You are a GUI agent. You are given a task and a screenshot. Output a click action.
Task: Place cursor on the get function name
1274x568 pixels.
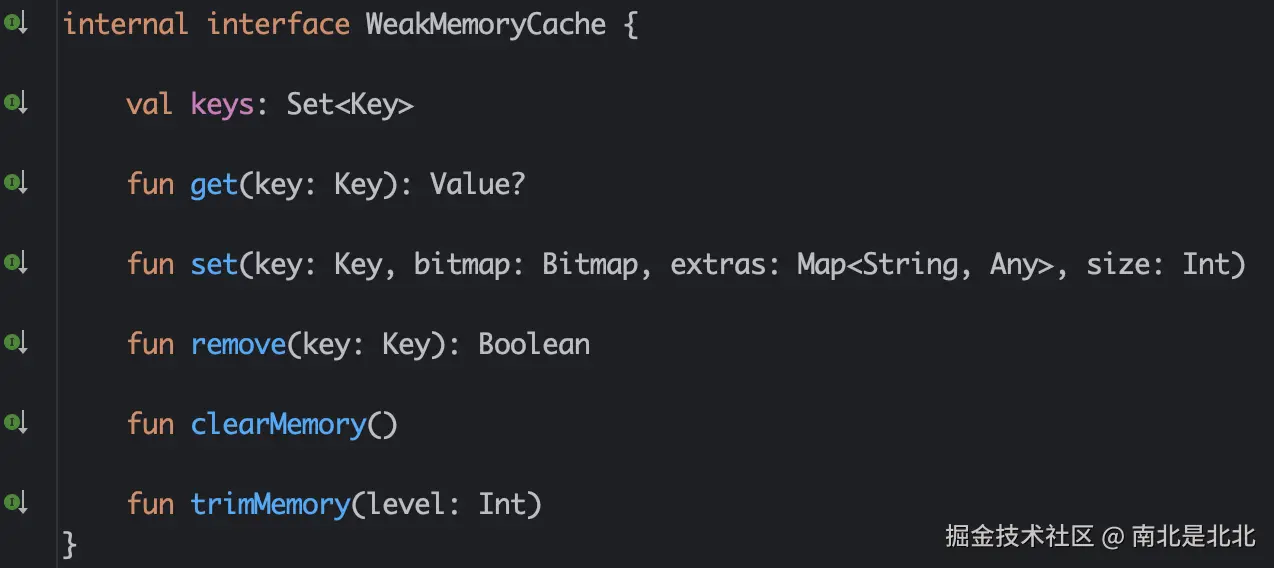214,184
